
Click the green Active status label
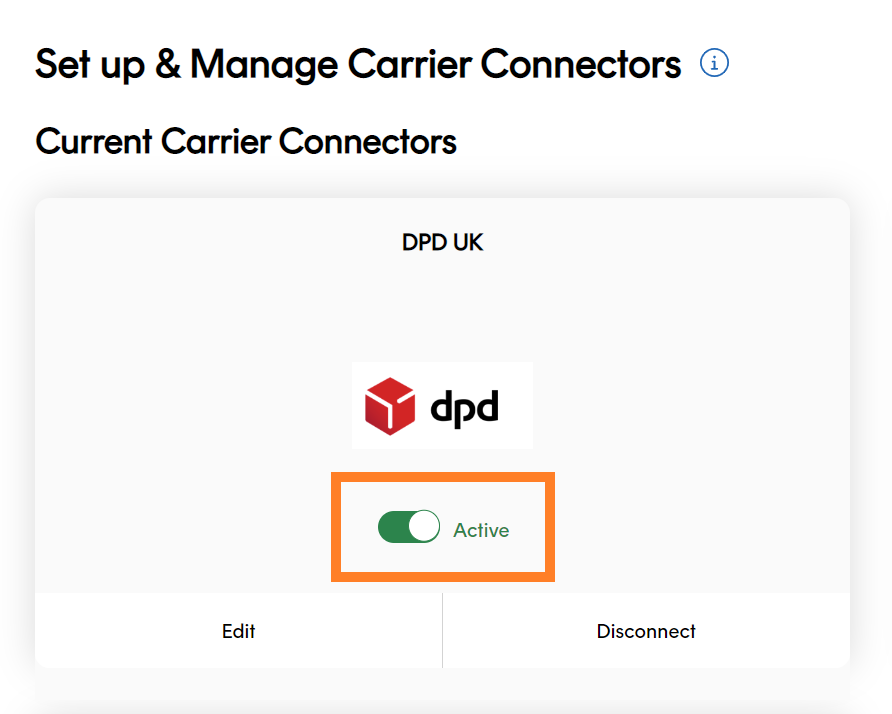coord(481,530)
